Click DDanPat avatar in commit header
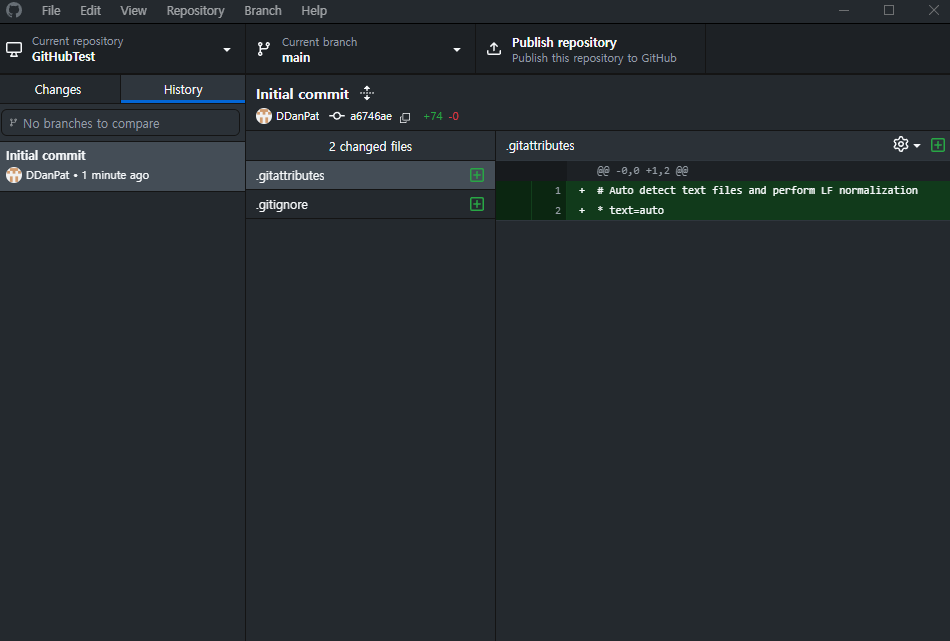Image resolution: width=950 pixels, height=641 pixels. pos(264,116)
